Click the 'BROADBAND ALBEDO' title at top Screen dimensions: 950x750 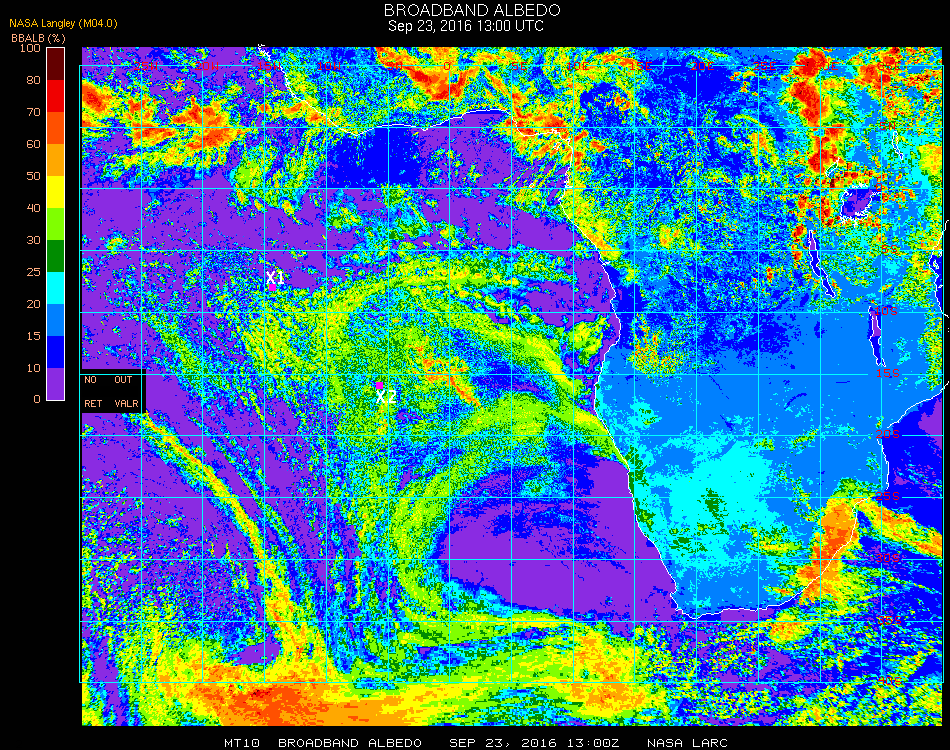[472, 10]
